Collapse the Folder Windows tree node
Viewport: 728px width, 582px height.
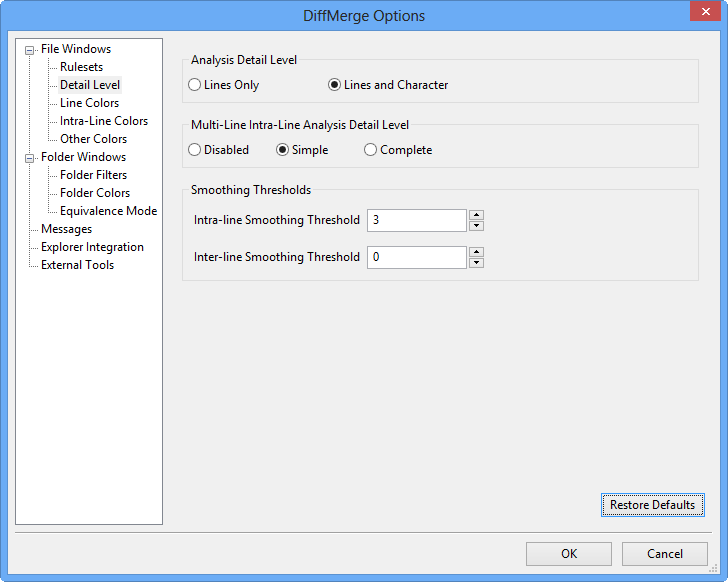30,158
